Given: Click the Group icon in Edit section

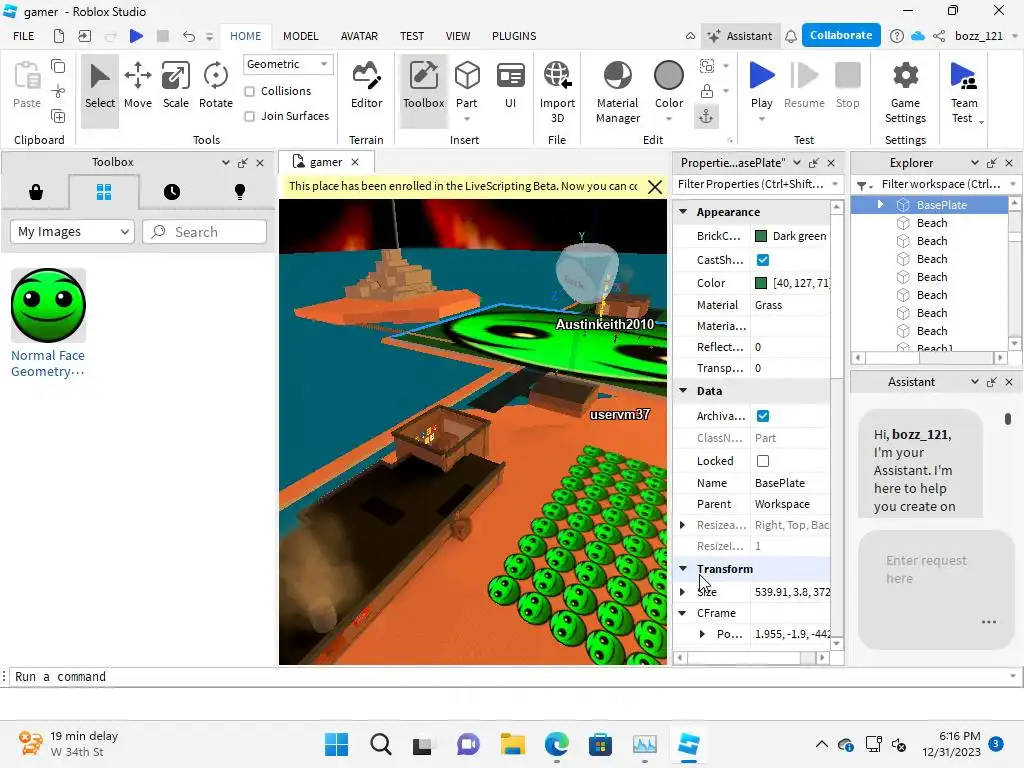Looking at the screenshot, I should click(707, 66).
